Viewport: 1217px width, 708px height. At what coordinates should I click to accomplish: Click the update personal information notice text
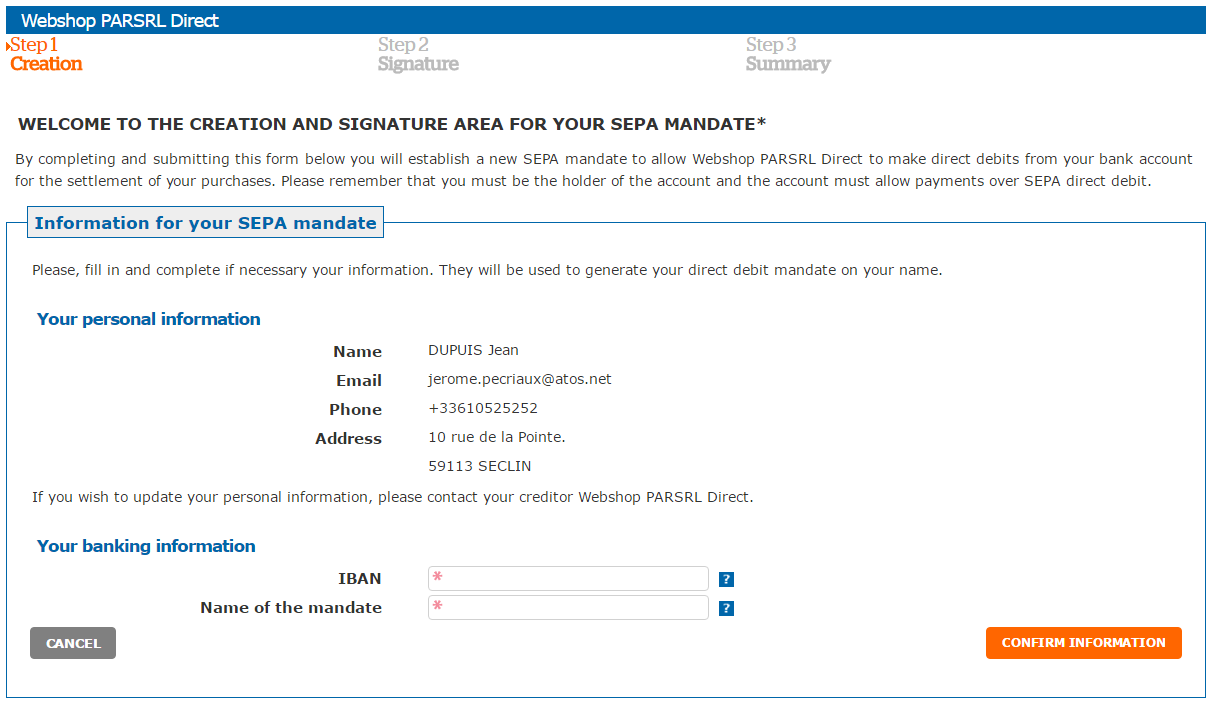393,497
